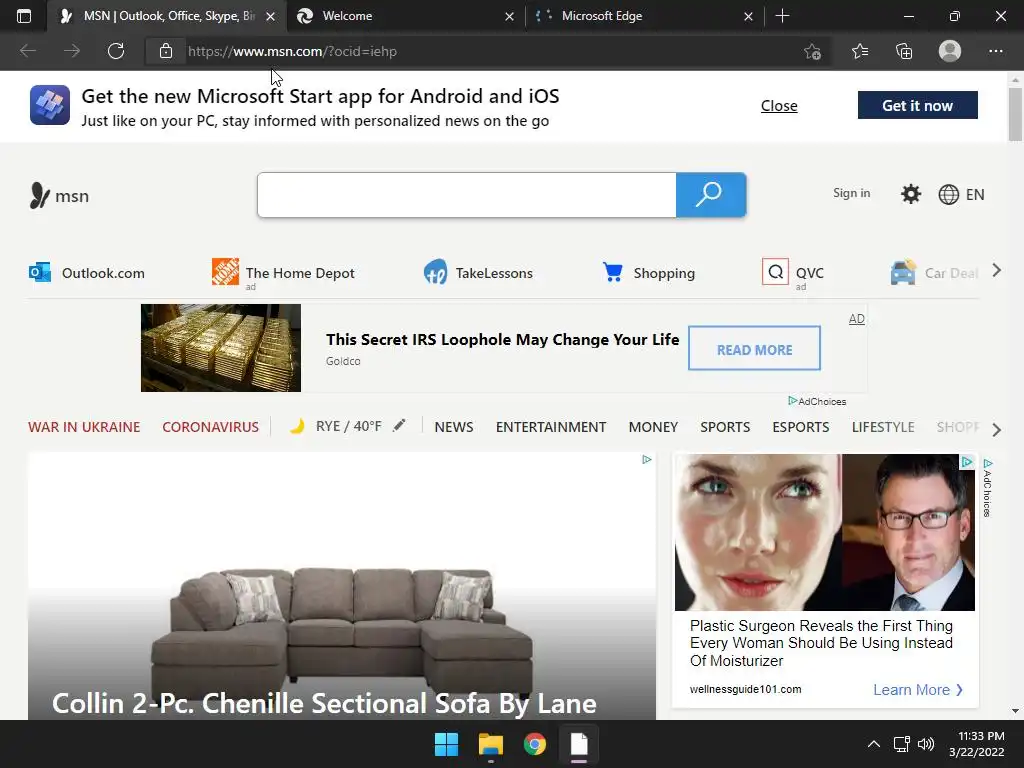Go to the SPORTS category

(x=725, y=427)
